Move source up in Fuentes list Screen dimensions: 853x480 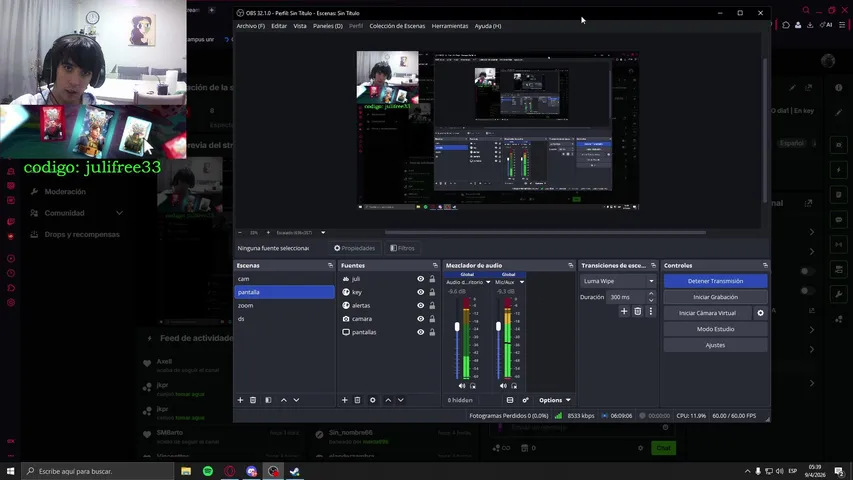pyautogui.click(x=388, y=400)
